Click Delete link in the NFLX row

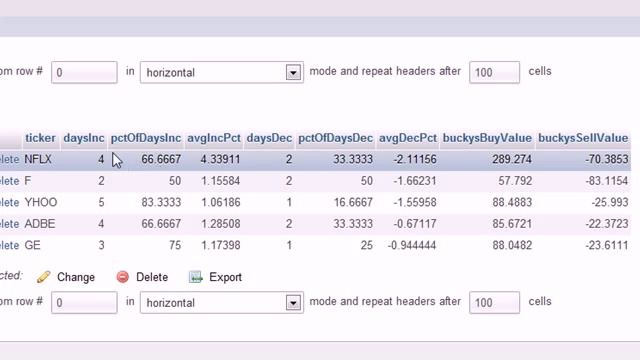click(9, 159)
